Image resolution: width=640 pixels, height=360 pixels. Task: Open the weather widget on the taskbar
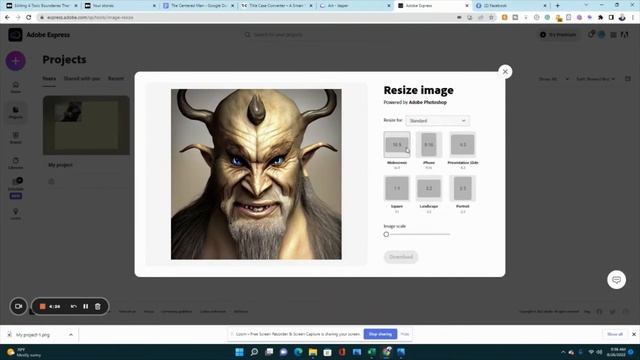24,352
